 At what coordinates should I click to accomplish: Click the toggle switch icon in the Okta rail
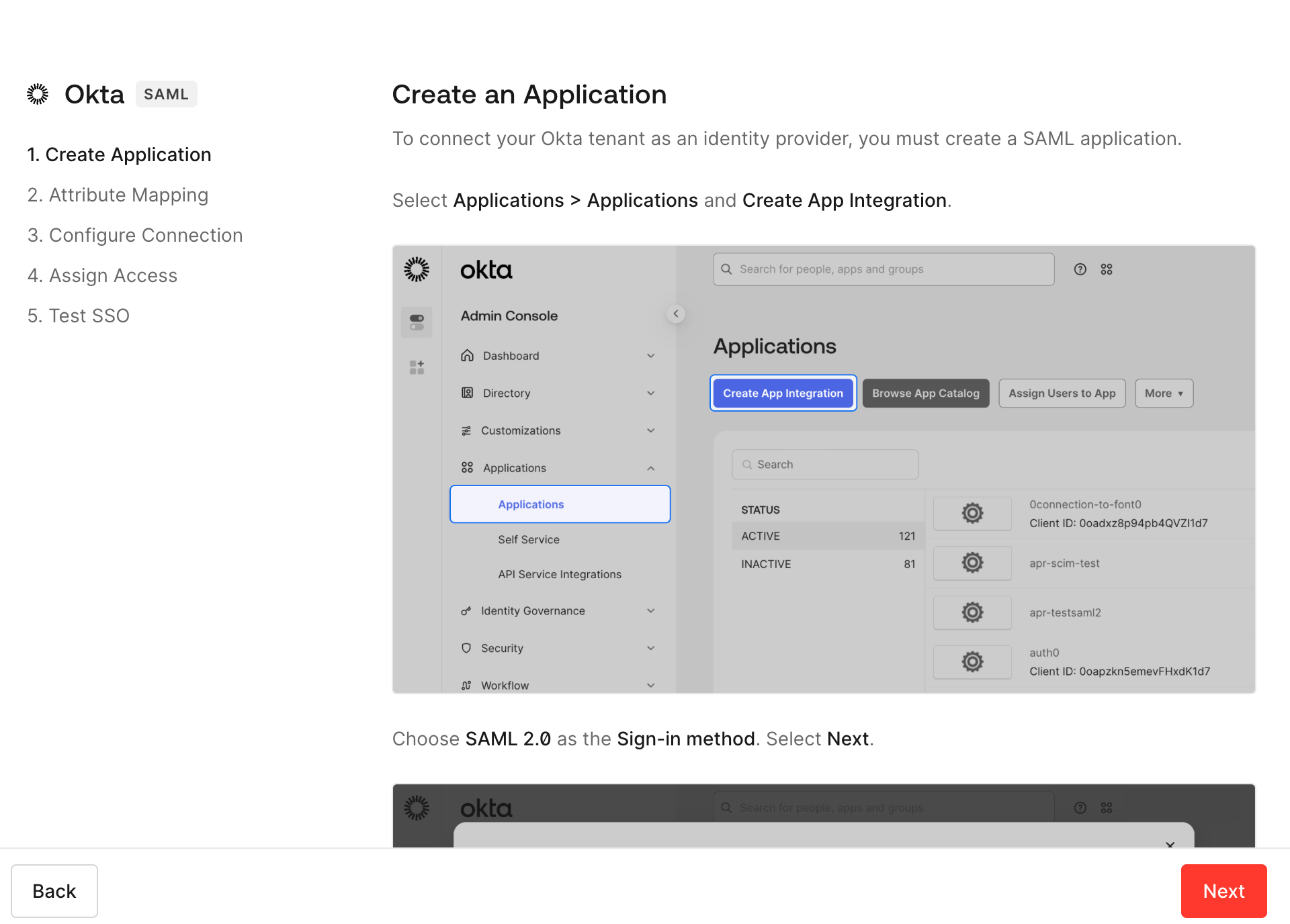click(x=417, y=322)
